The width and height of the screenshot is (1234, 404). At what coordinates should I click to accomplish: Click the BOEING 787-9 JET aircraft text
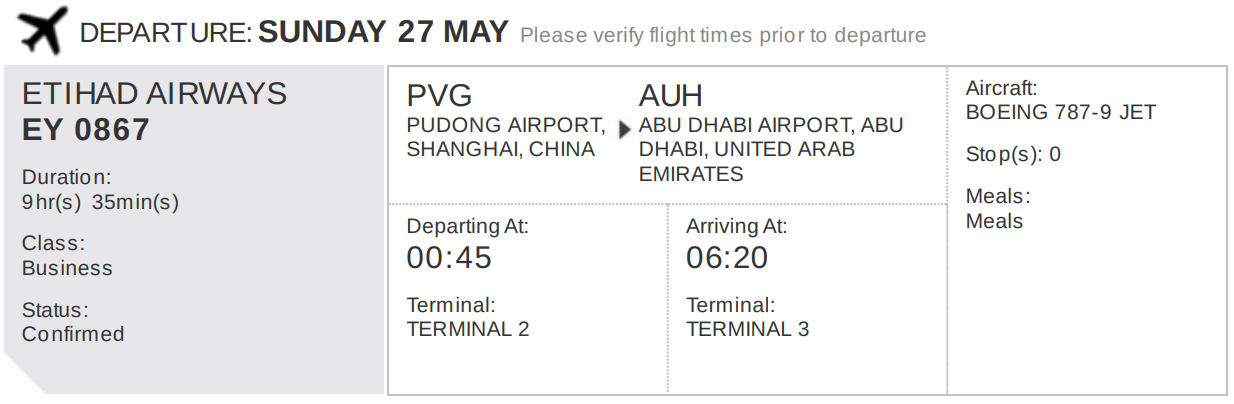pos(1061,112)
